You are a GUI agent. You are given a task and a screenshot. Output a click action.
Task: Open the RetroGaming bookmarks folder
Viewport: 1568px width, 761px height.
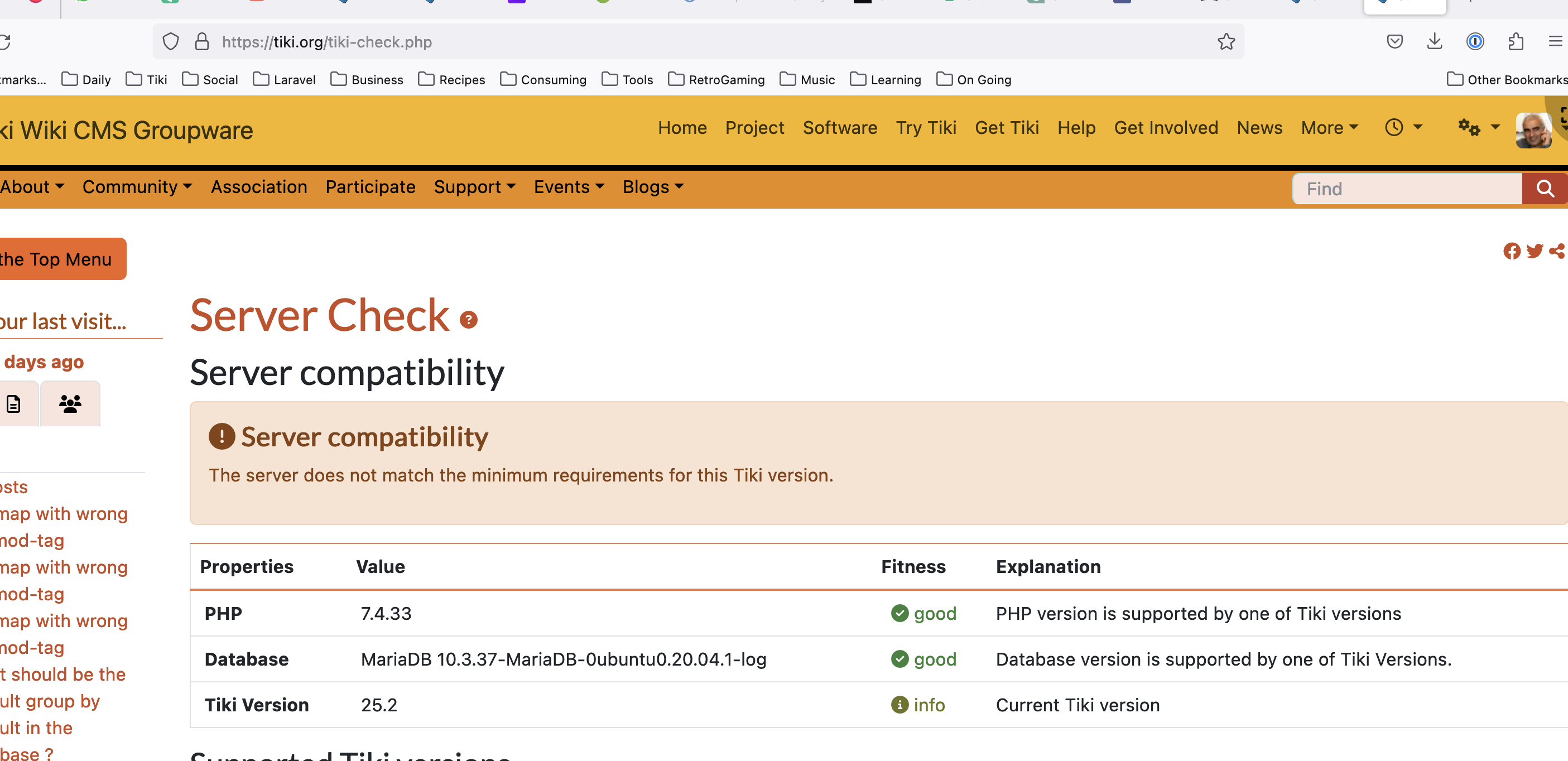click(716, 80)
